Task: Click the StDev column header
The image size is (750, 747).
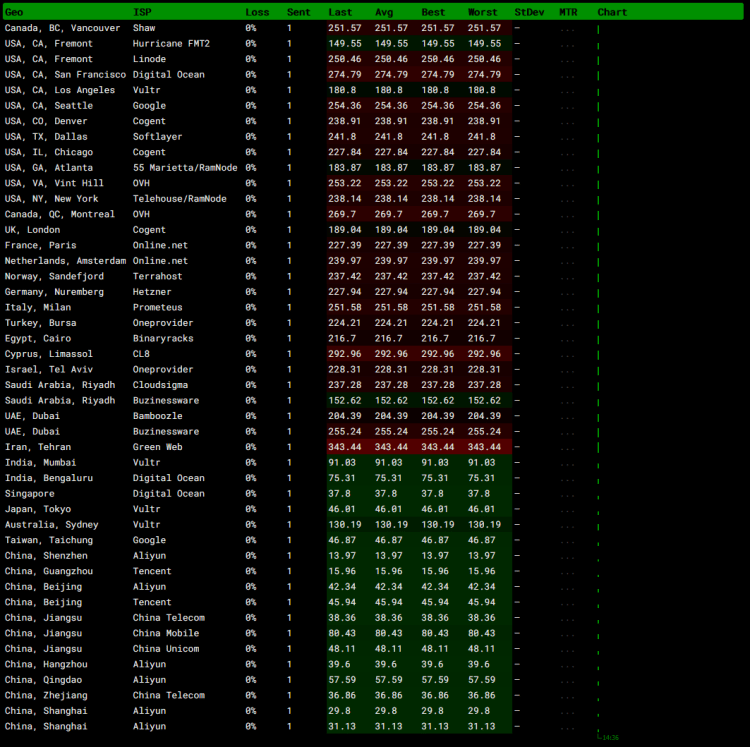Action: click(x=528, y=12)
